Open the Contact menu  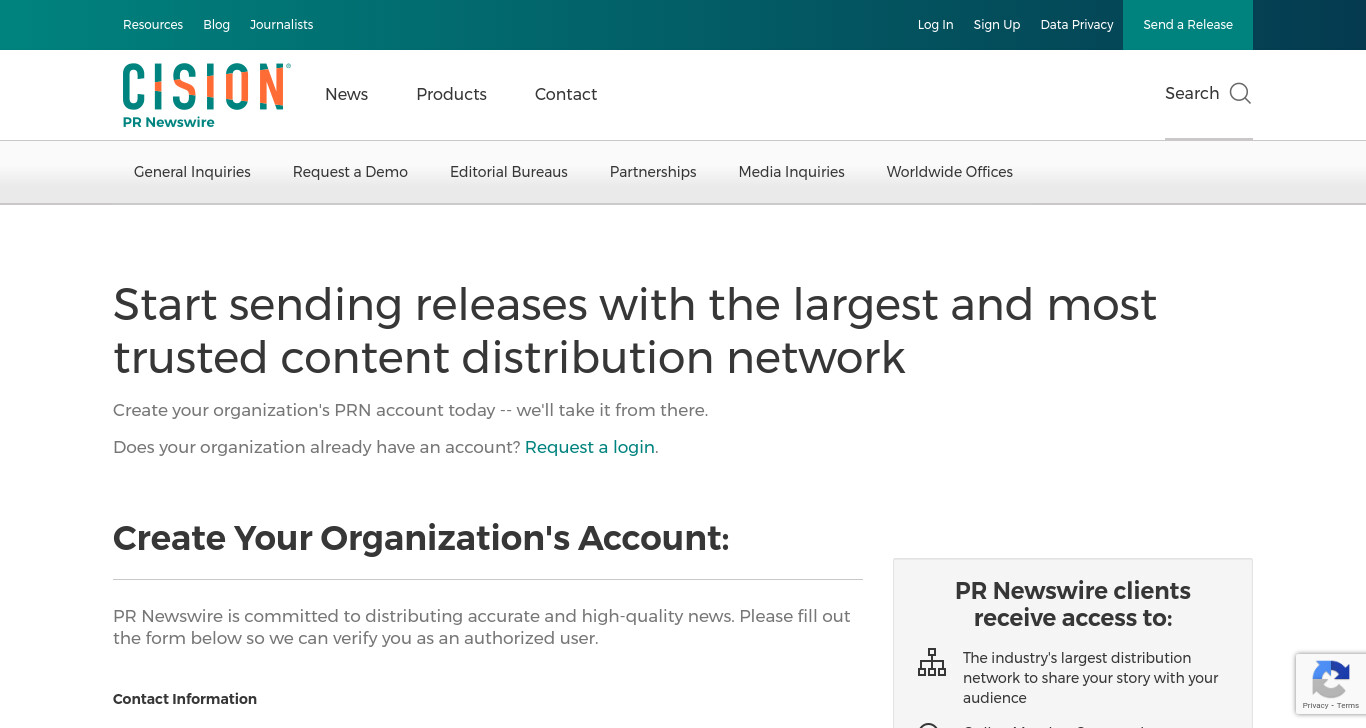coord(566,94)
